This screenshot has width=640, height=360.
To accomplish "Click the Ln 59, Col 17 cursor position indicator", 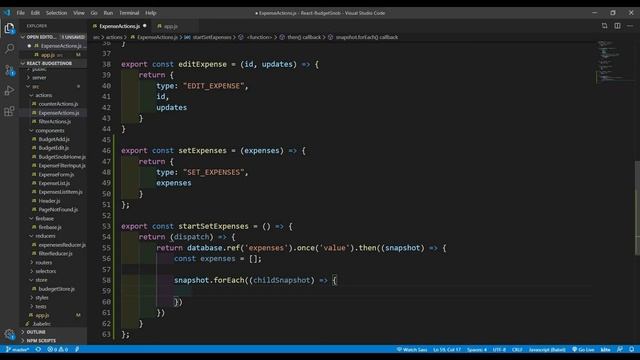I will (x=447, y=349).
